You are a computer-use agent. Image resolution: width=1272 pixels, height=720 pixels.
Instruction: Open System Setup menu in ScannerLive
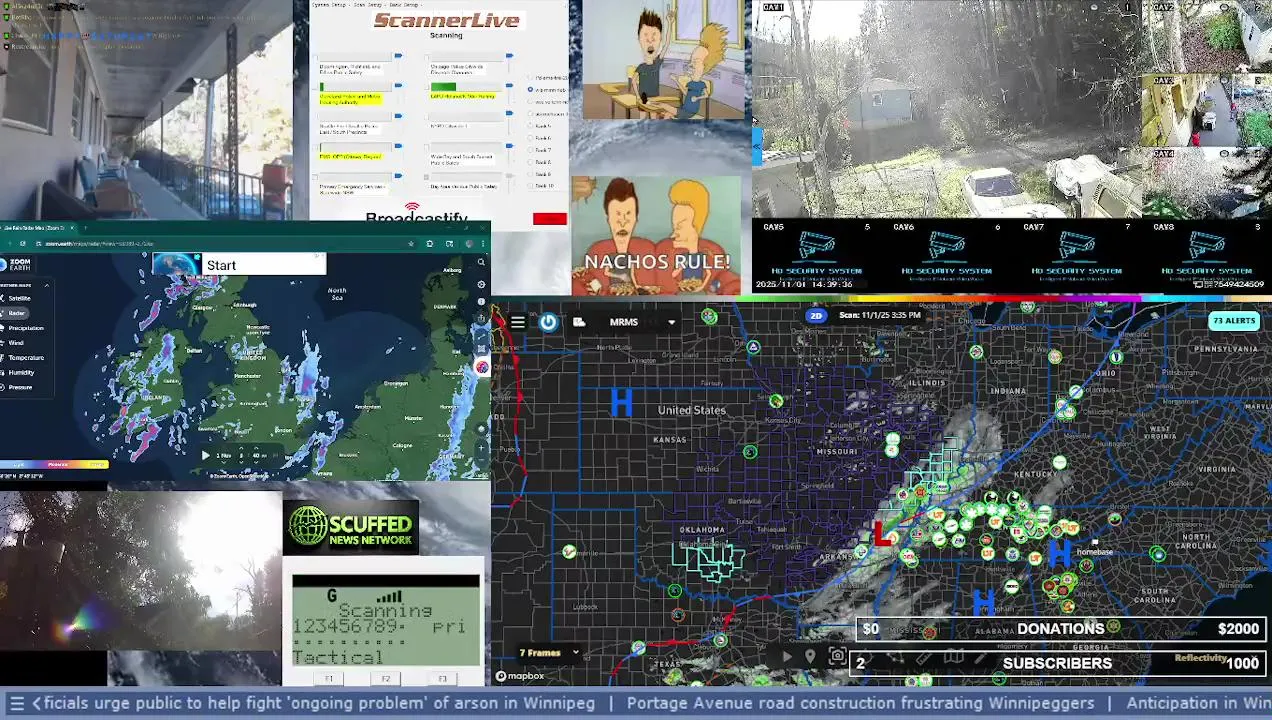click(329, 5)
